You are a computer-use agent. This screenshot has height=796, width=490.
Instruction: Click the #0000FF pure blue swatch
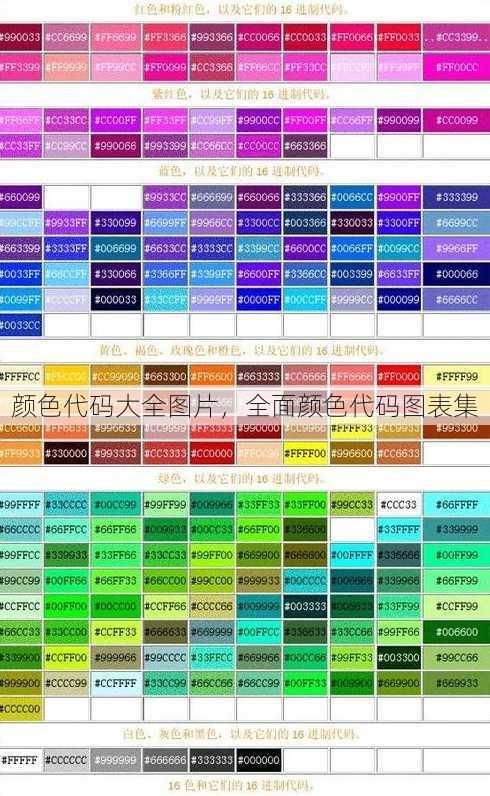click(x=258, y=300)
